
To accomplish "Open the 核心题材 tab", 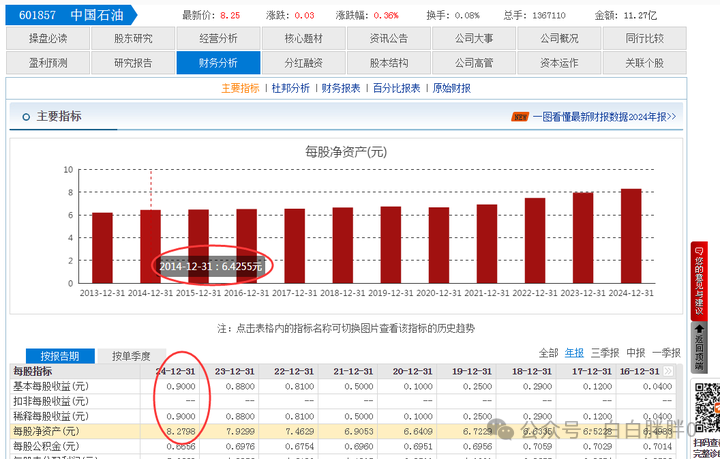I will (x=304, y=38).
